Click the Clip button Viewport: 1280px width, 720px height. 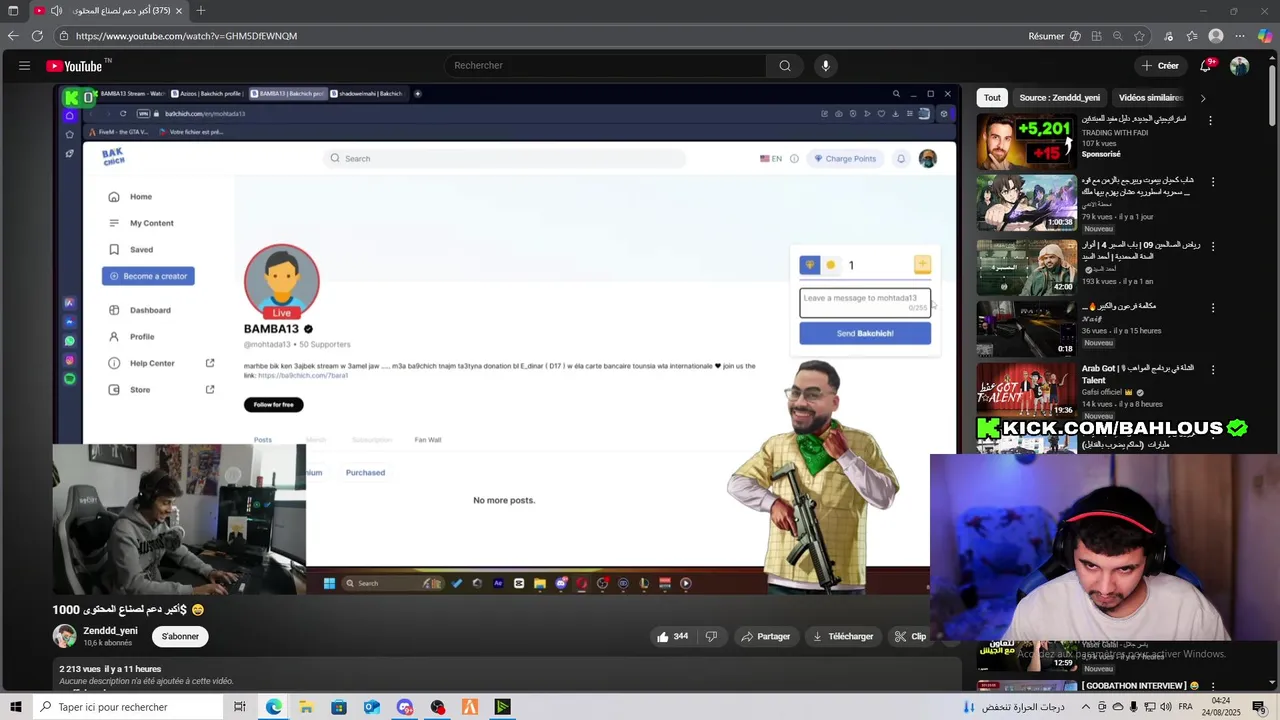tap(910, 636)
